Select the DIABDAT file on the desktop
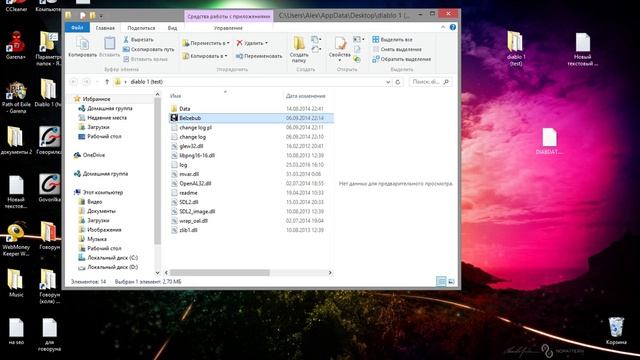Screen dimensions: 640x360 coord(549,141)
